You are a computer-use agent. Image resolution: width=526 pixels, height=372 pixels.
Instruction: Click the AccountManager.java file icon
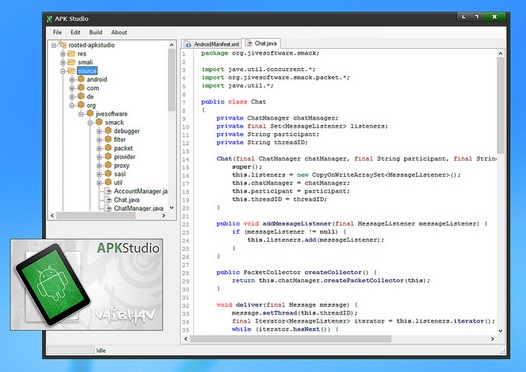[x=108, y=191]
